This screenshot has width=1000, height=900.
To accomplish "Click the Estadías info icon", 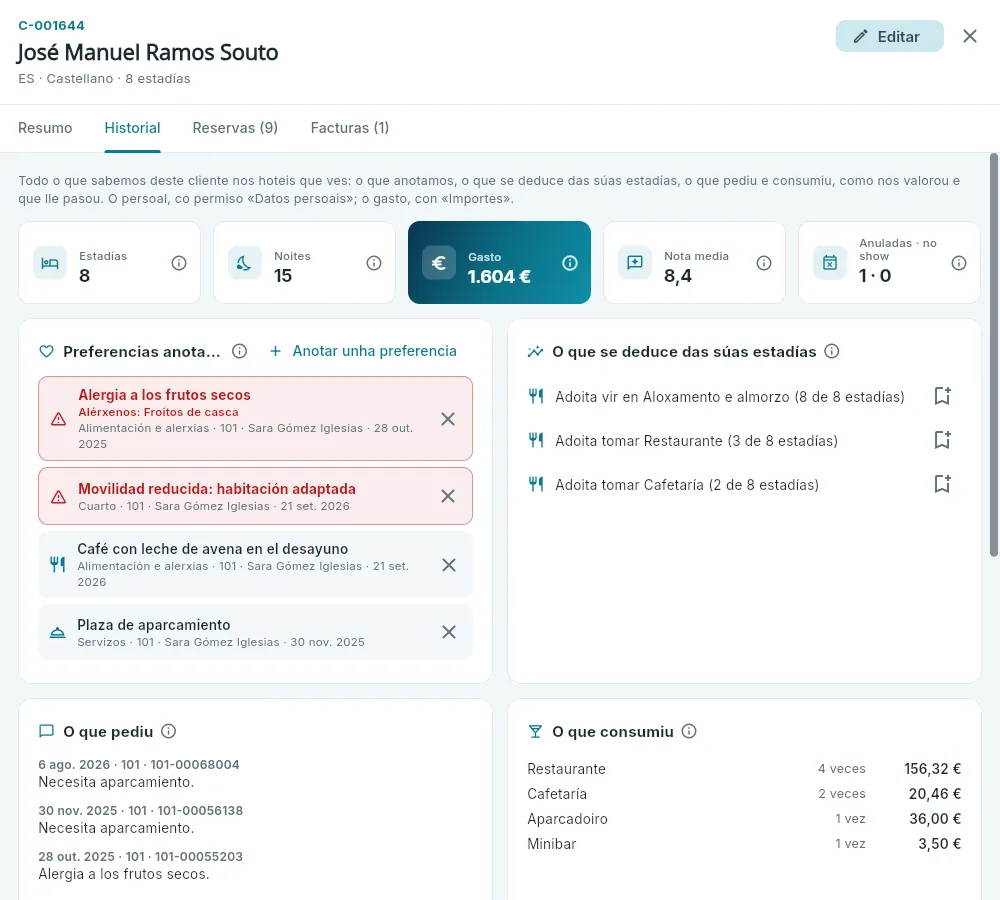I will [x=179, y=263].
